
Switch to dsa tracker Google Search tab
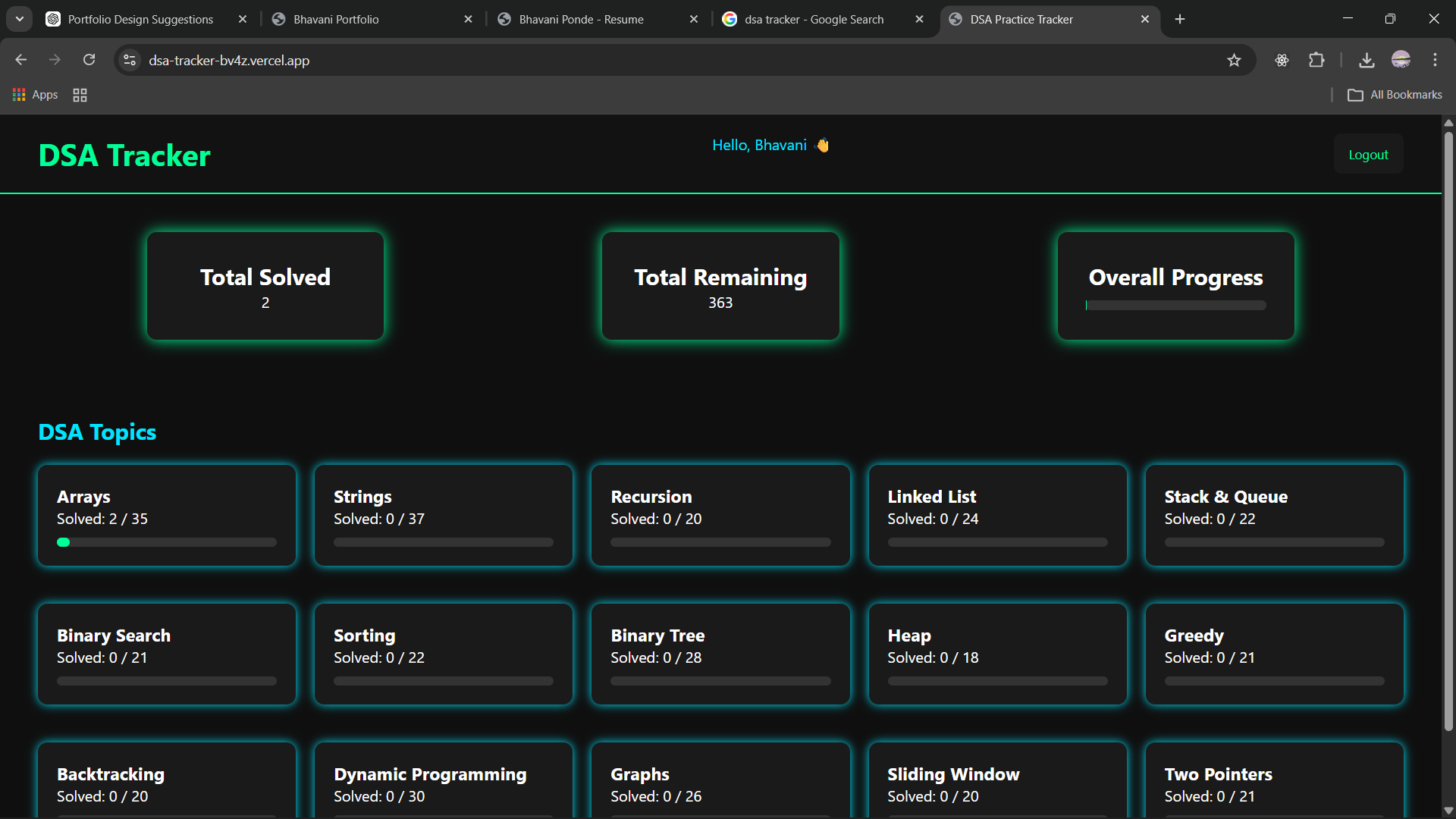click(x=814, y=19)
